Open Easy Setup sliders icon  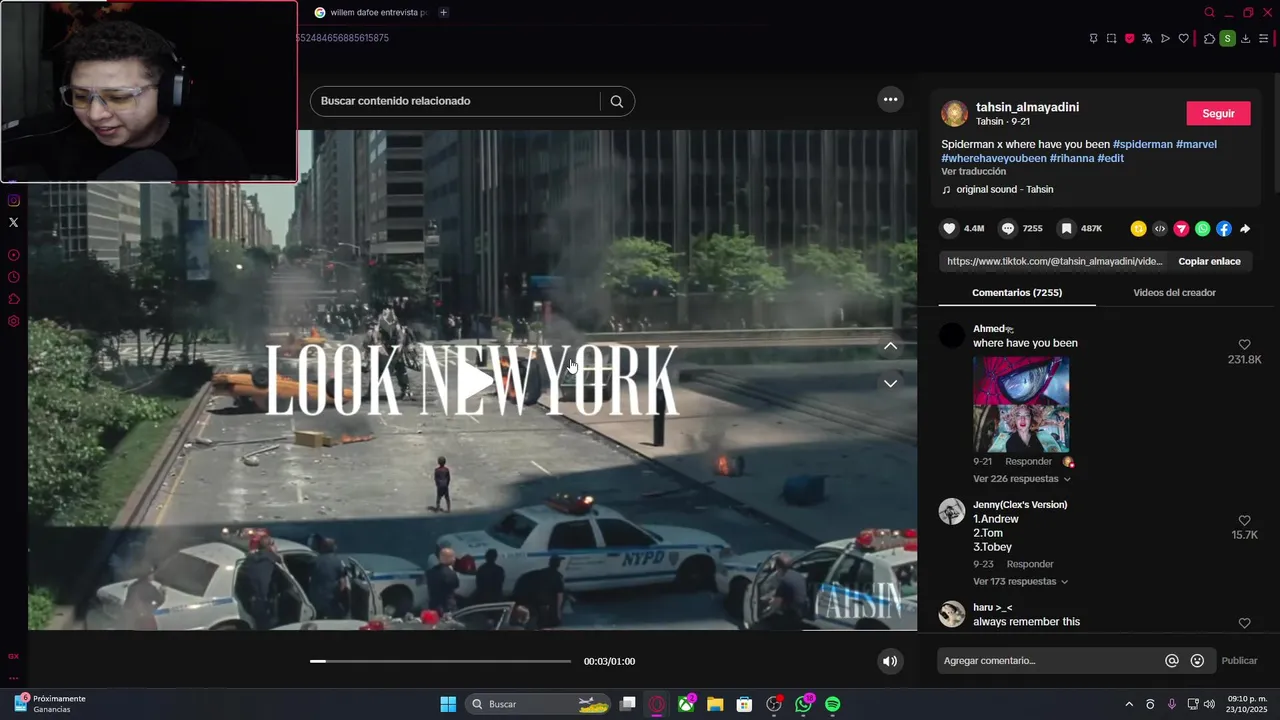pos(1263,38)
